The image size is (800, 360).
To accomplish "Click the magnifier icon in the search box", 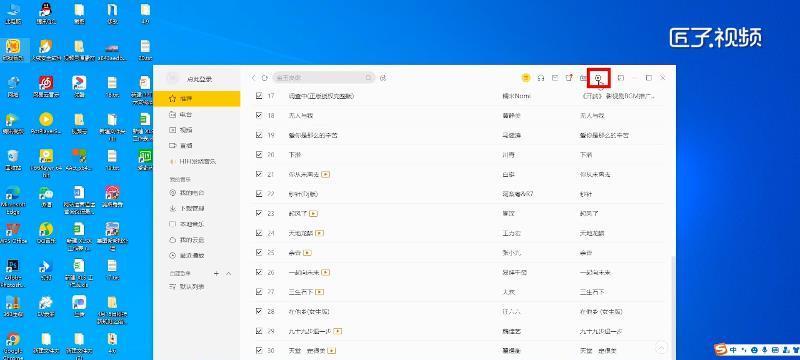I will pos(368,78).
